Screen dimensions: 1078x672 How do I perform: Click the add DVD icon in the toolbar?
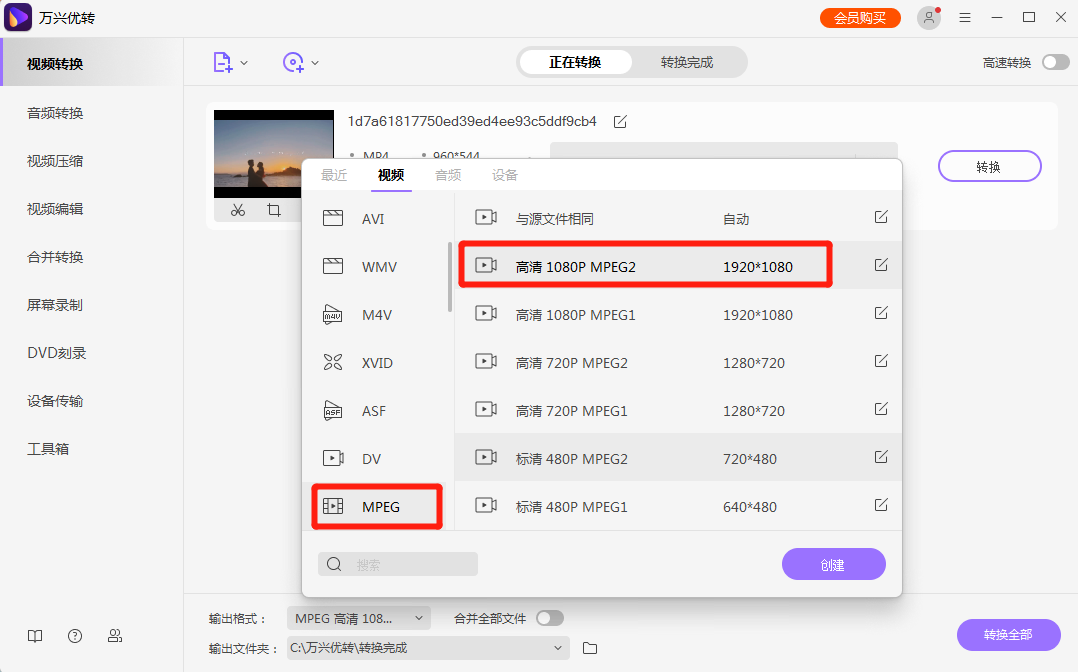tap(292, 62)
